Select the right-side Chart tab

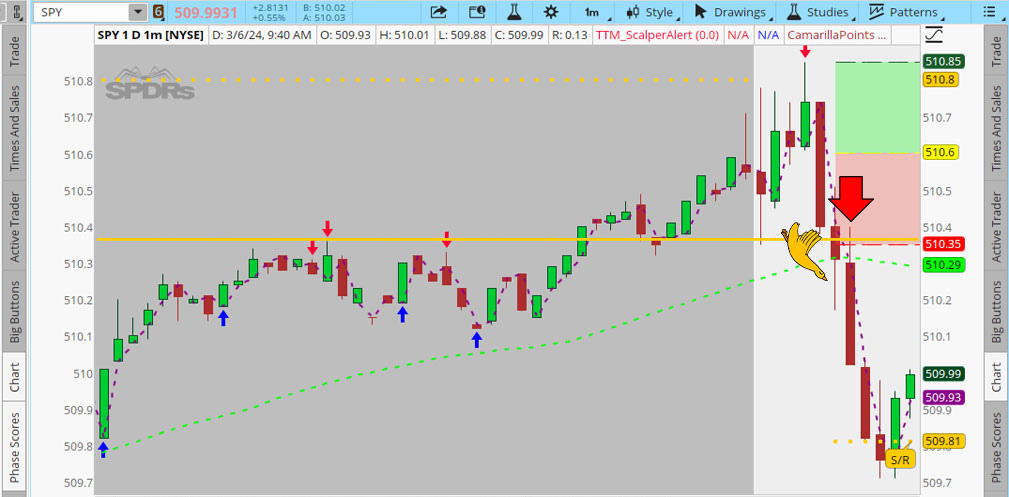click(996, 377)
